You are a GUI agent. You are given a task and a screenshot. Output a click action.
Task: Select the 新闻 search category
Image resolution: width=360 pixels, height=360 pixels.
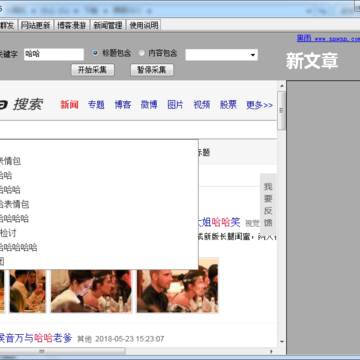tap(69, 105)
